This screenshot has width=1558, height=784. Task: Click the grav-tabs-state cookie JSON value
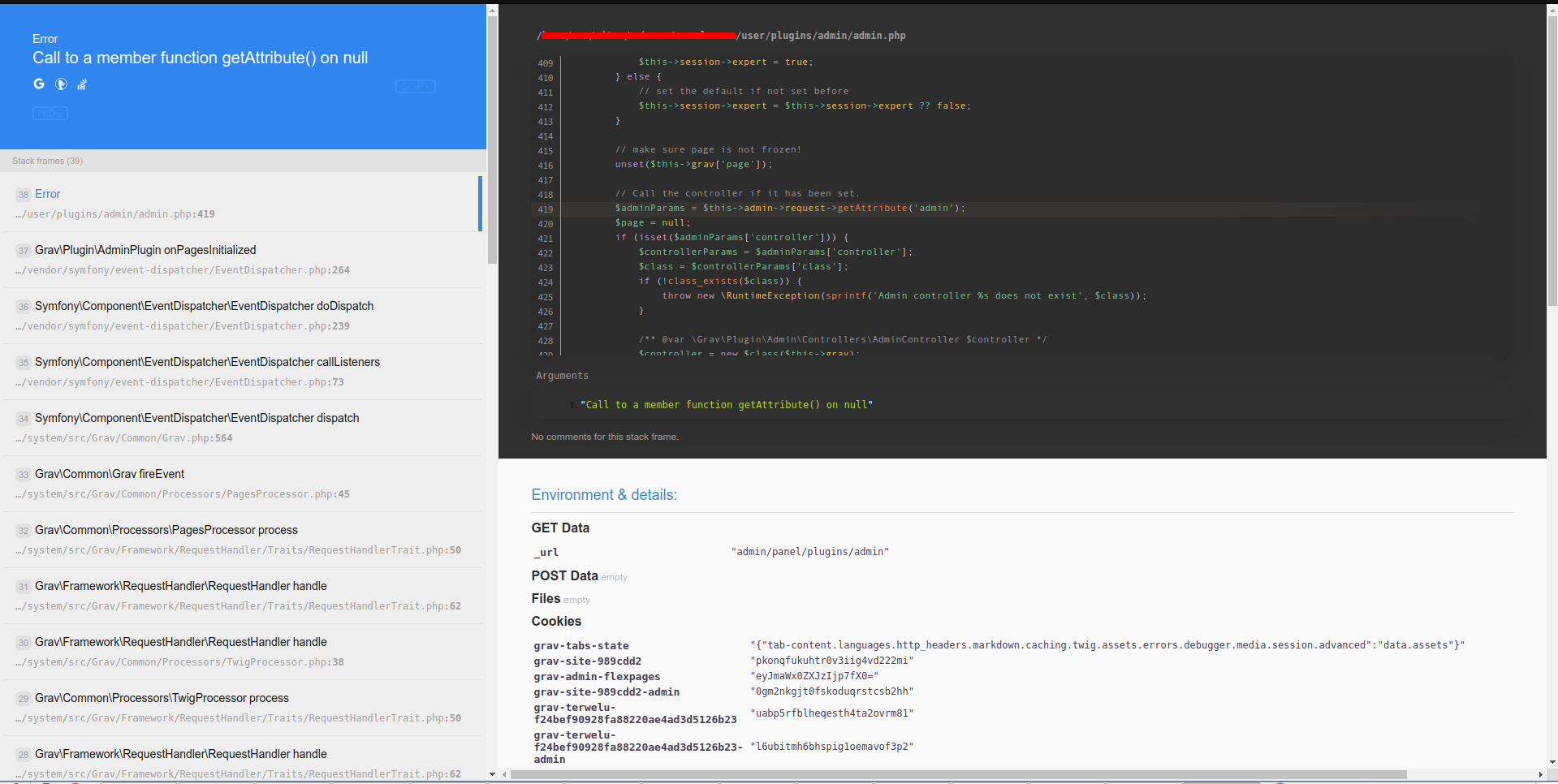(x=1107, y=645)
